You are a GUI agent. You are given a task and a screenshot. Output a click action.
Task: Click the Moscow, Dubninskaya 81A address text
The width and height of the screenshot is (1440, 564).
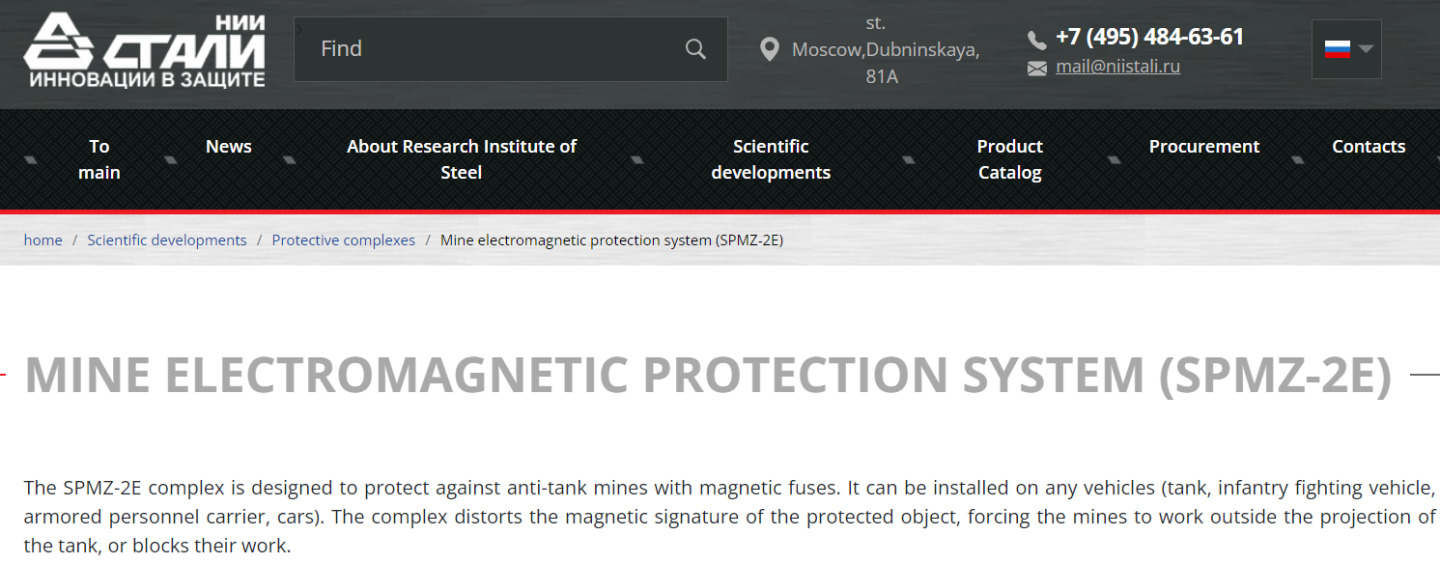click(884, 49)
